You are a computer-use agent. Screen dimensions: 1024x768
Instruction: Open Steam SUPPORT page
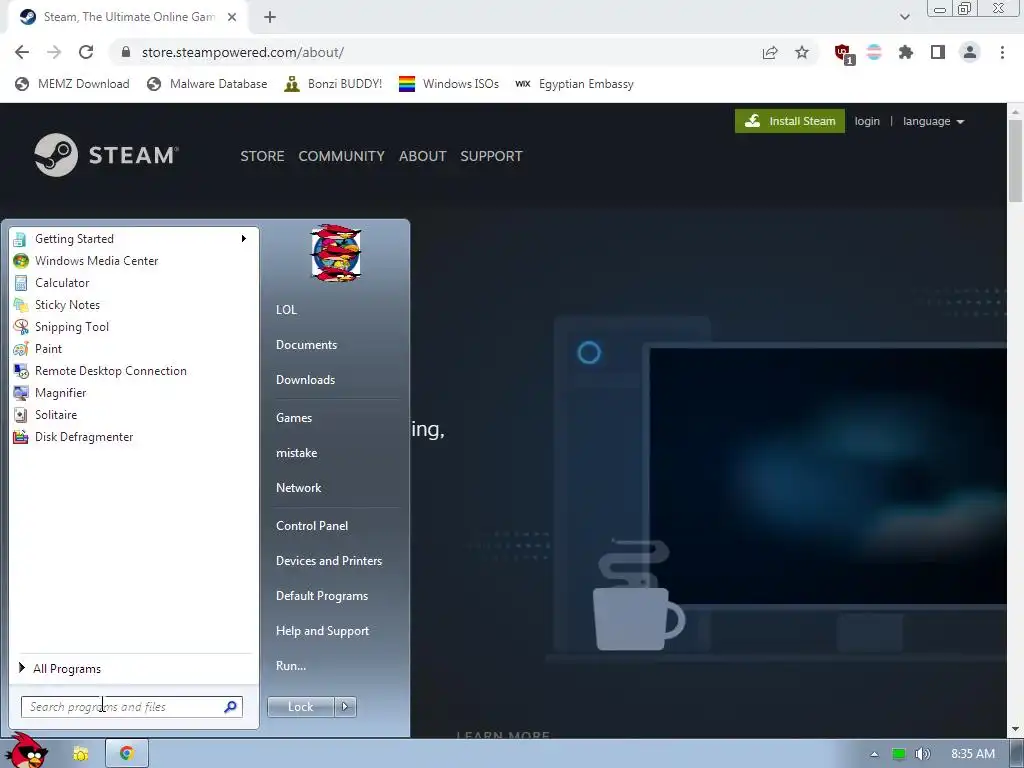491,156
